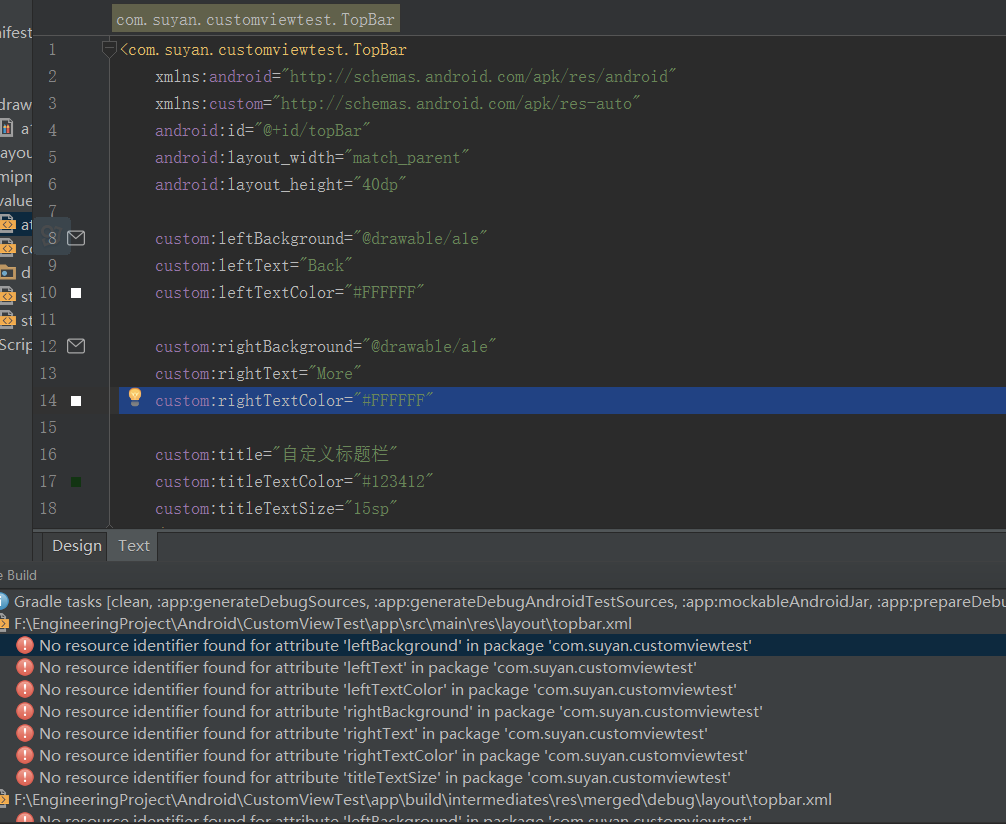
Task: Click the custom:titleTextSize="15sp" line
Action: click(276, 508)
